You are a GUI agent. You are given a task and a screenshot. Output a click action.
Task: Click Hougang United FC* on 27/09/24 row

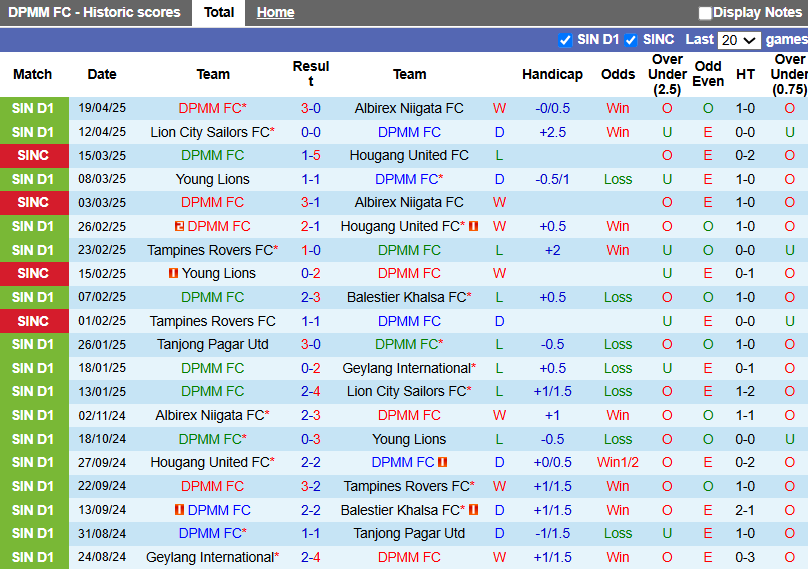pos(212,462)
